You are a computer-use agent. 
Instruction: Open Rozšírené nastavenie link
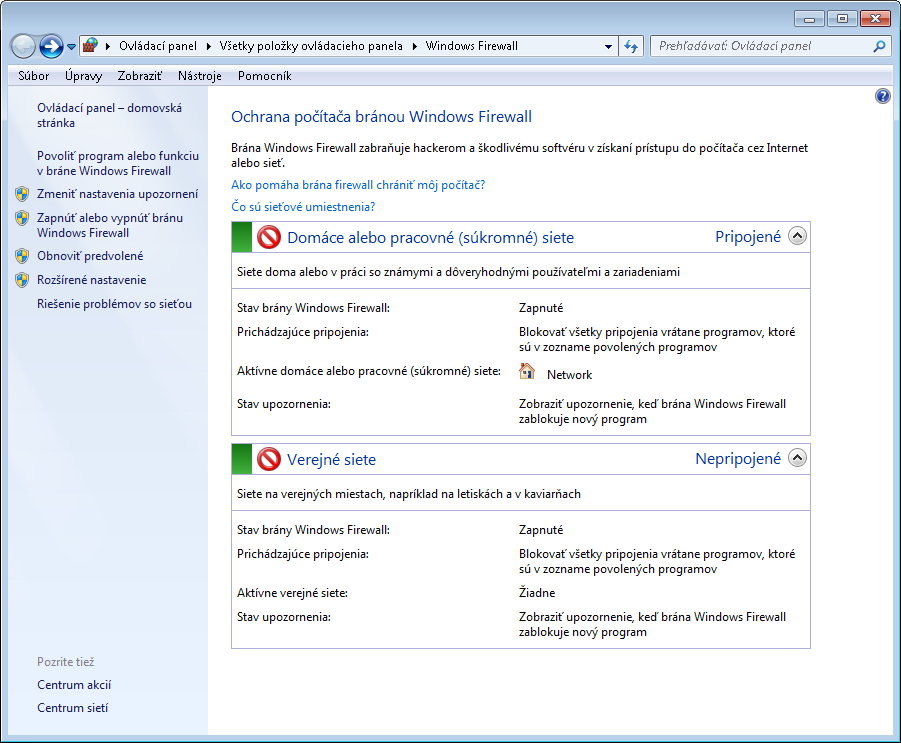coord(91,280)
